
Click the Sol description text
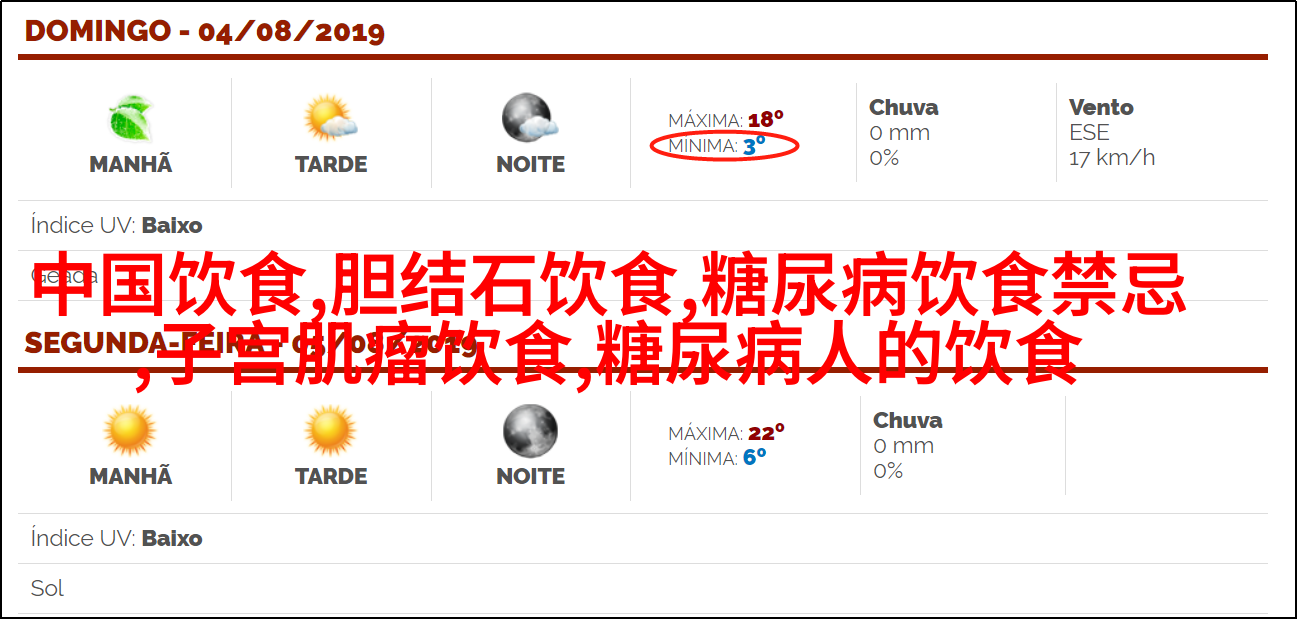pyautogui.click(x=47, y=588)
